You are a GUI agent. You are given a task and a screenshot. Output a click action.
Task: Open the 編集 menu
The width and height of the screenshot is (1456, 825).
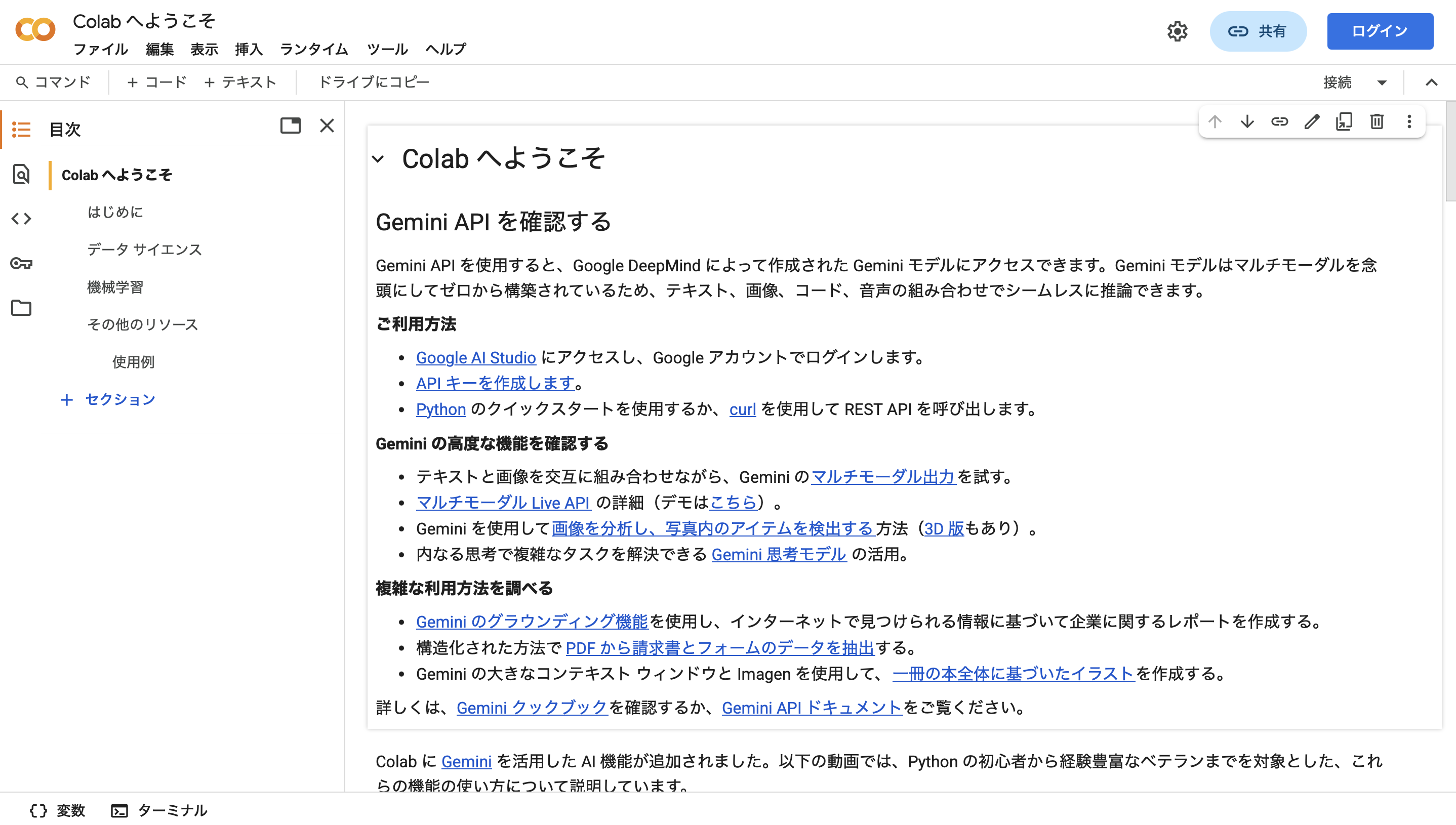pyautogui.click(x=159, y=49)
